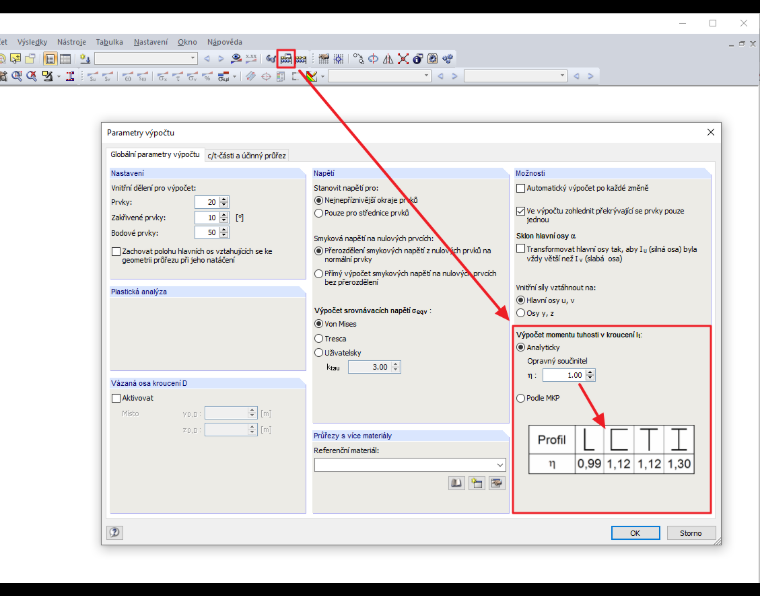Select Pouze pro střednice prvků radio
The height and width of the screenshot is (596, 760).
[x=318, y=213]
